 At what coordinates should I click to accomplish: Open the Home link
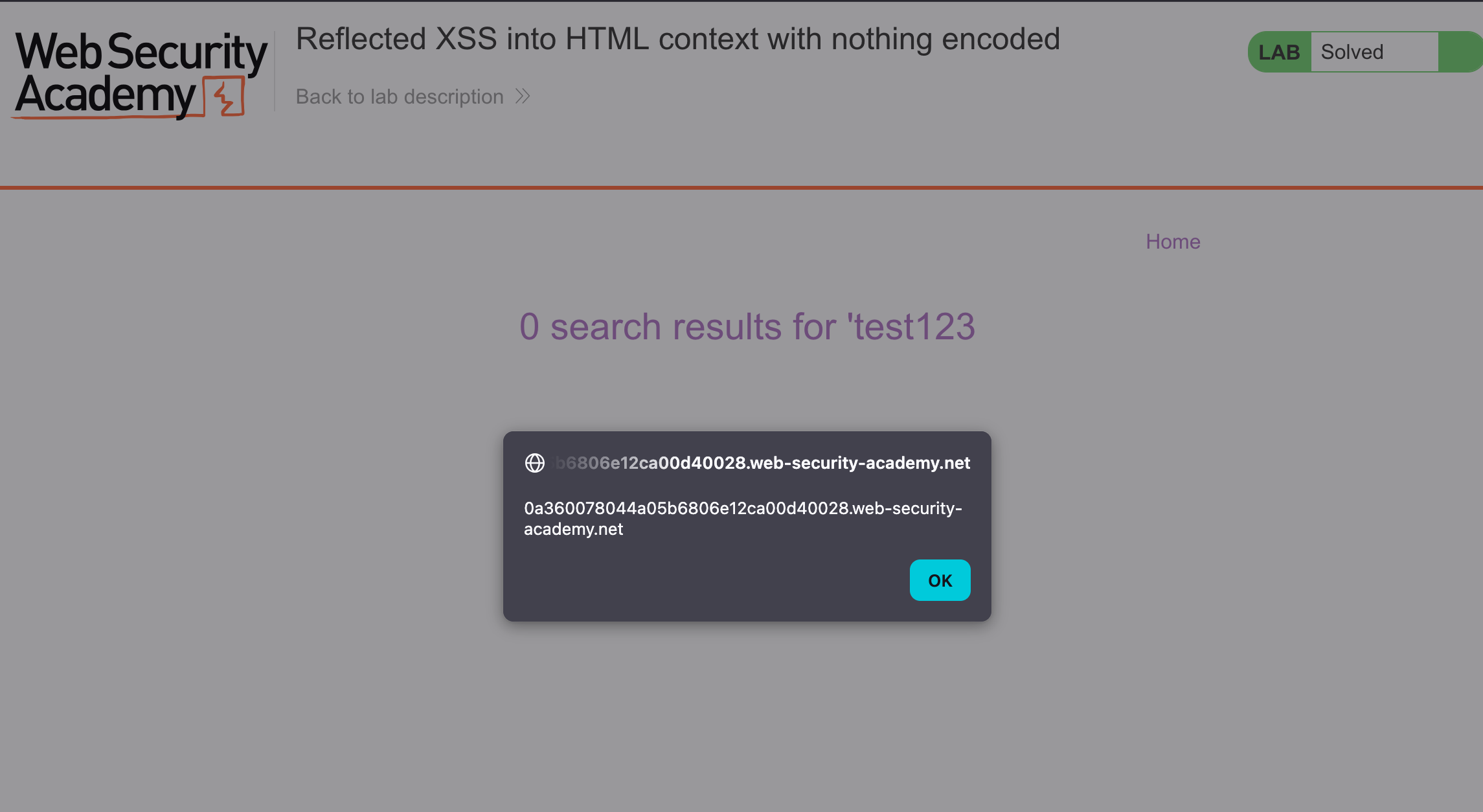(1173, 242)
